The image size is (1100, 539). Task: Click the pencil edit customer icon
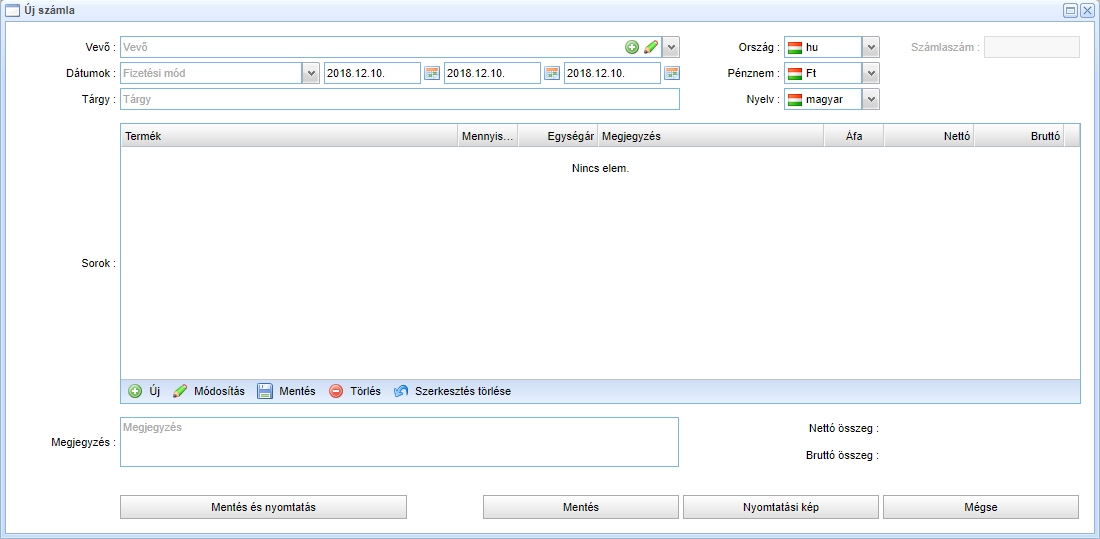pos(650,47)
